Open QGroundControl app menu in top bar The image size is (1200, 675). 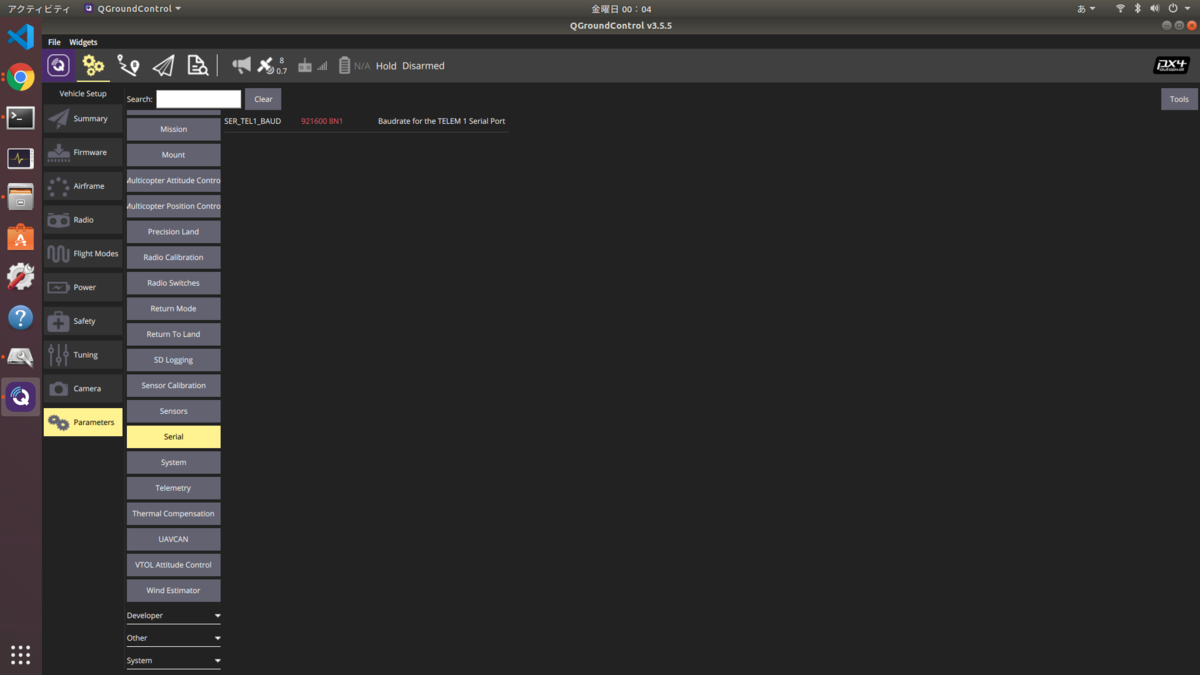(133, 8)
